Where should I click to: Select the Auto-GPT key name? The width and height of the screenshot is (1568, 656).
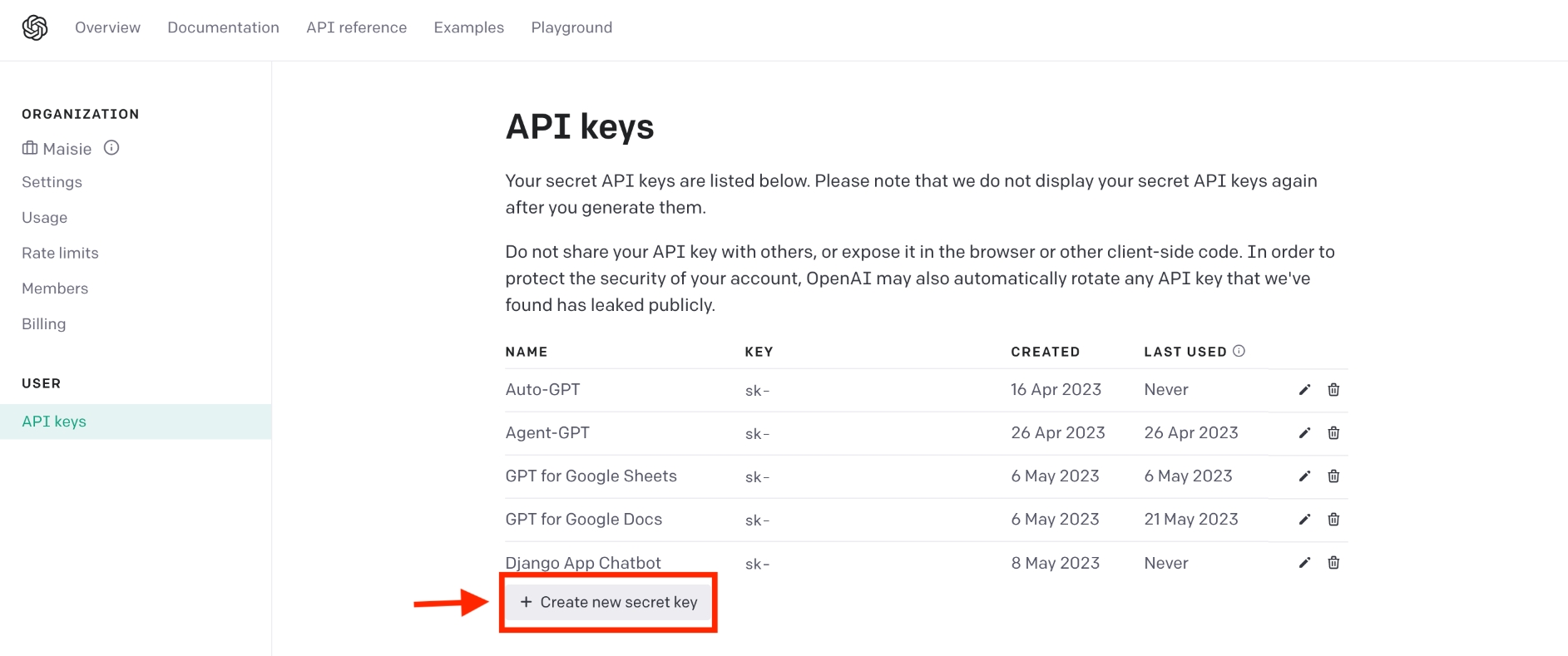point(542,390)
